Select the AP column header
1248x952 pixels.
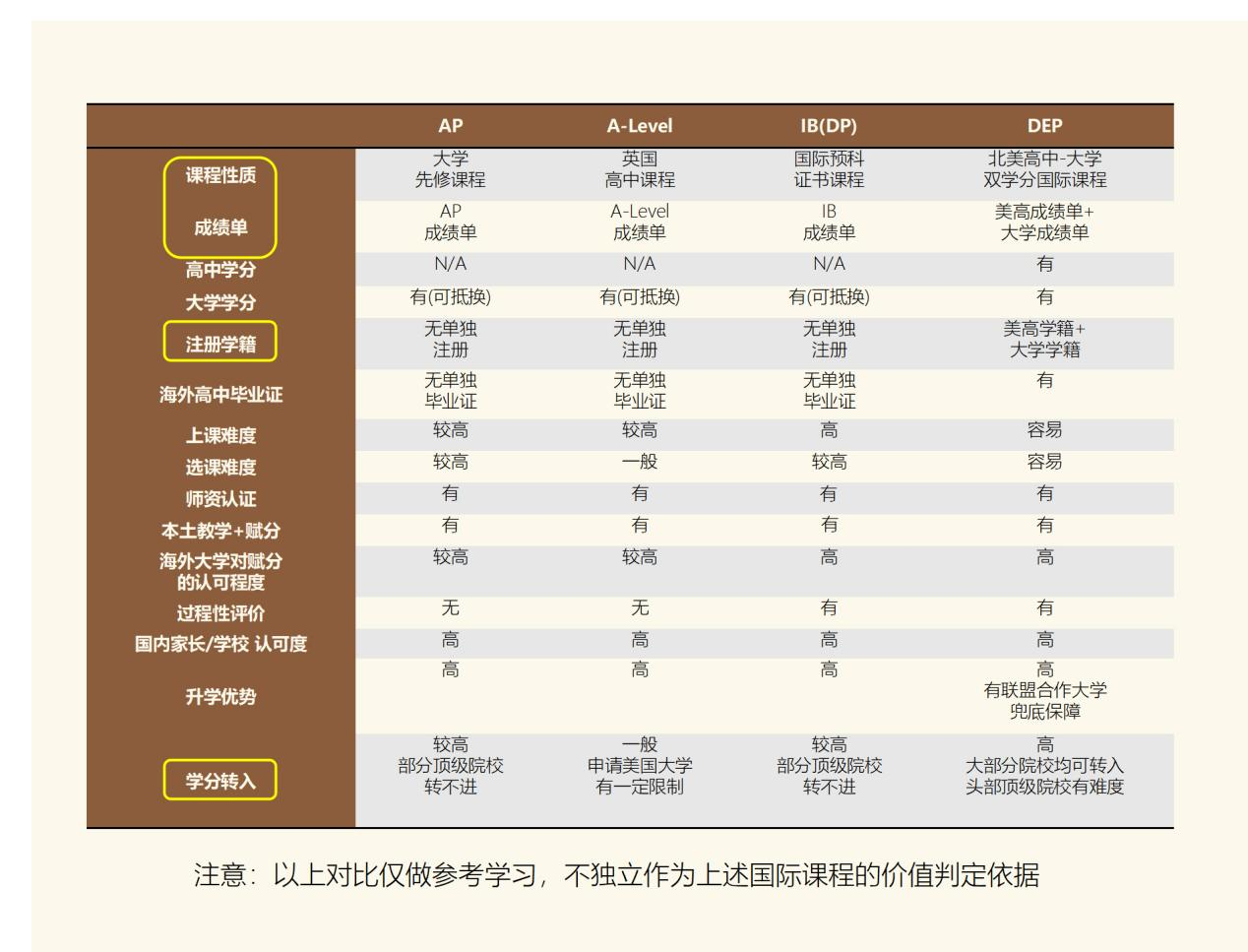point(451,123)
